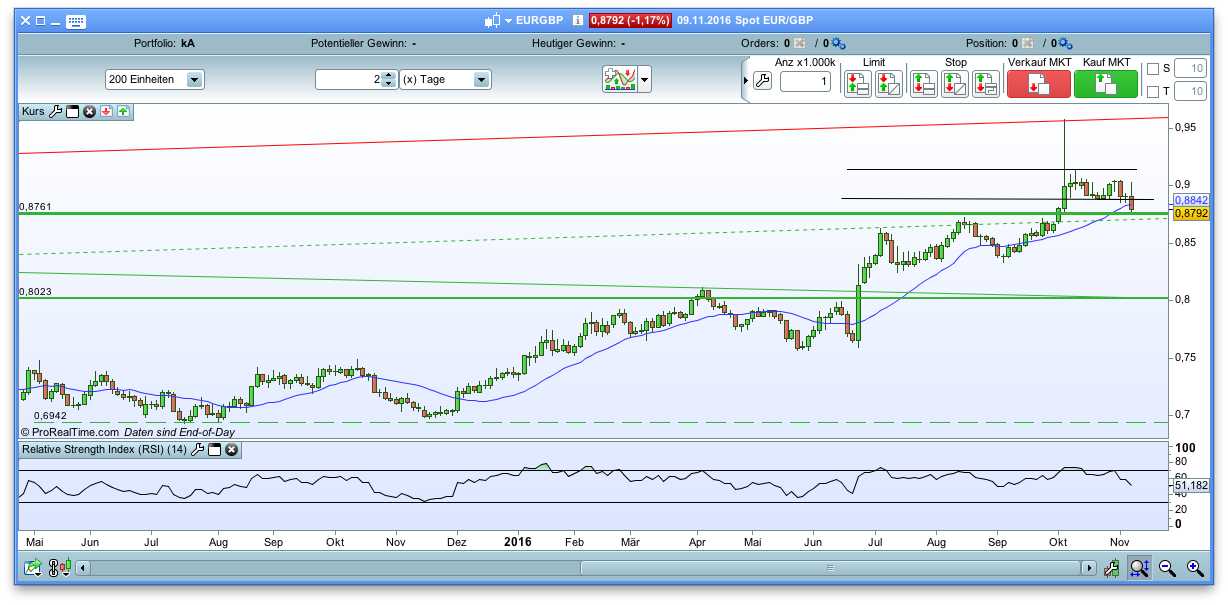Open the (x) Tage timeframe dropdown

point(481,80)
